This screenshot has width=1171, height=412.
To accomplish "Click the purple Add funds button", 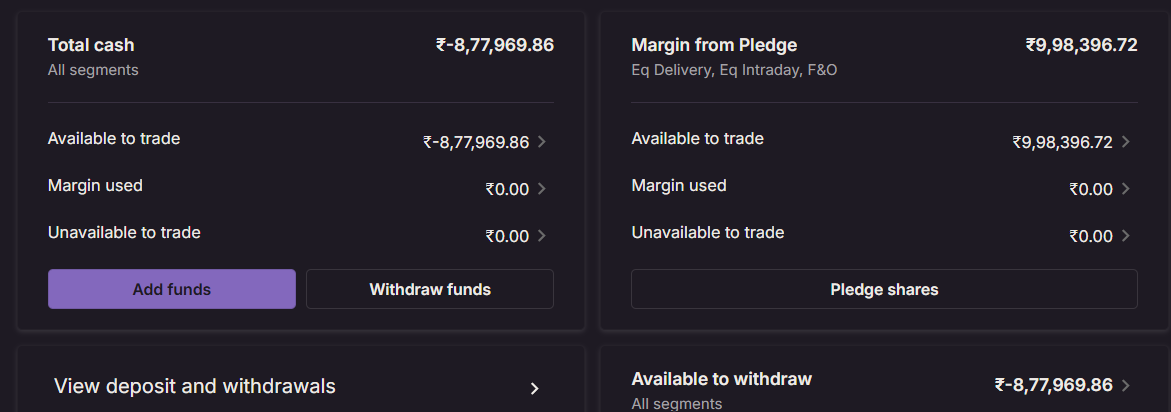I will click(171, 289).
